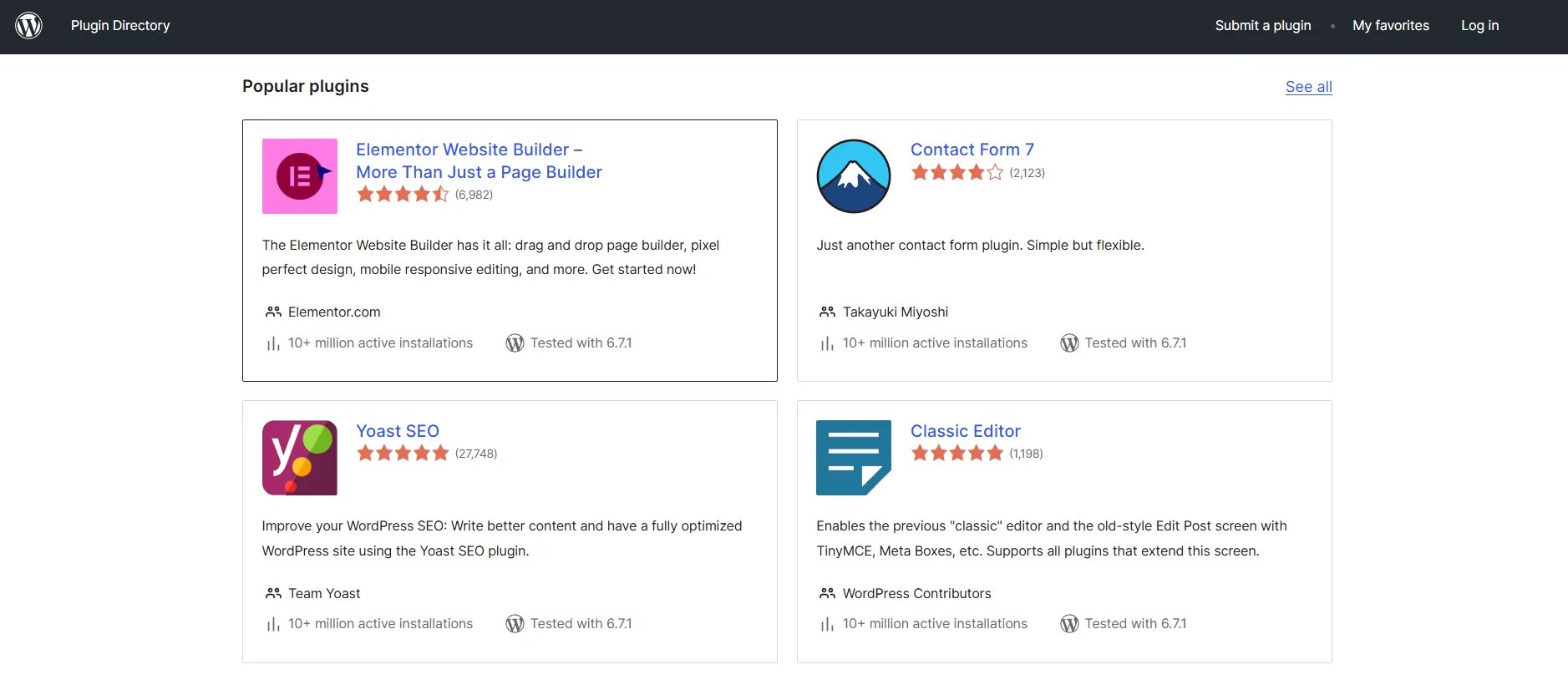Click author name Elementor.com
Image resolution: width=1568 pixels, height=680 pixels.
(x=334, y=312)
